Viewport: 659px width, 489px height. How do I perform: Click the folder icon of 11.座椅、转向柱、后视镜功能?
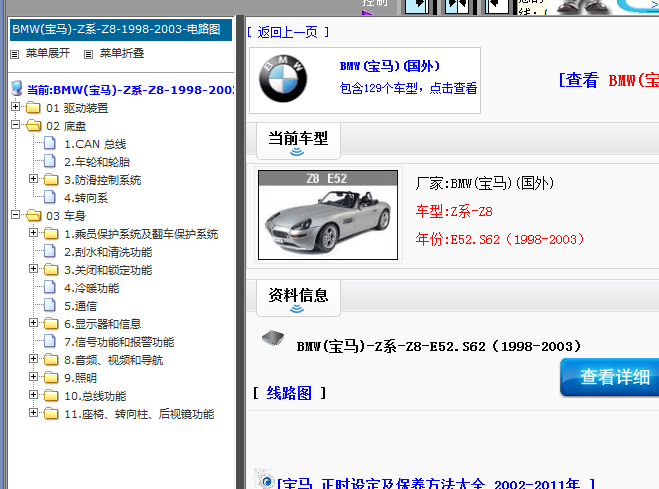51,413
